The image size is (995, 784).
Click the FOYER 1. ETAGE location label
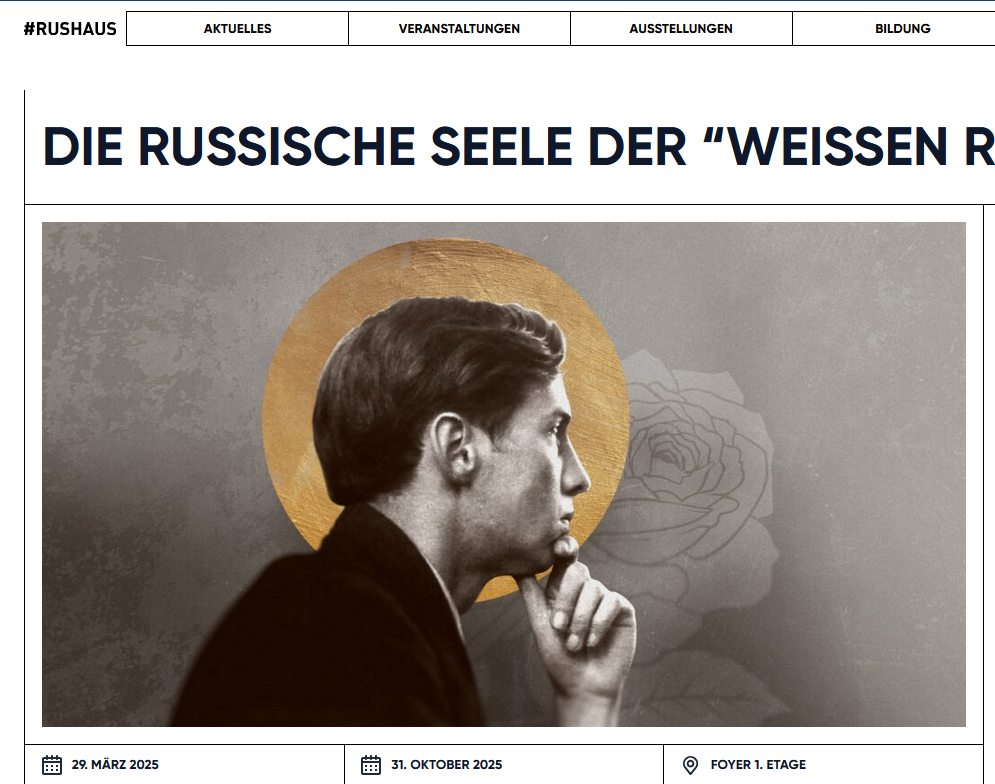coord(758,764)
